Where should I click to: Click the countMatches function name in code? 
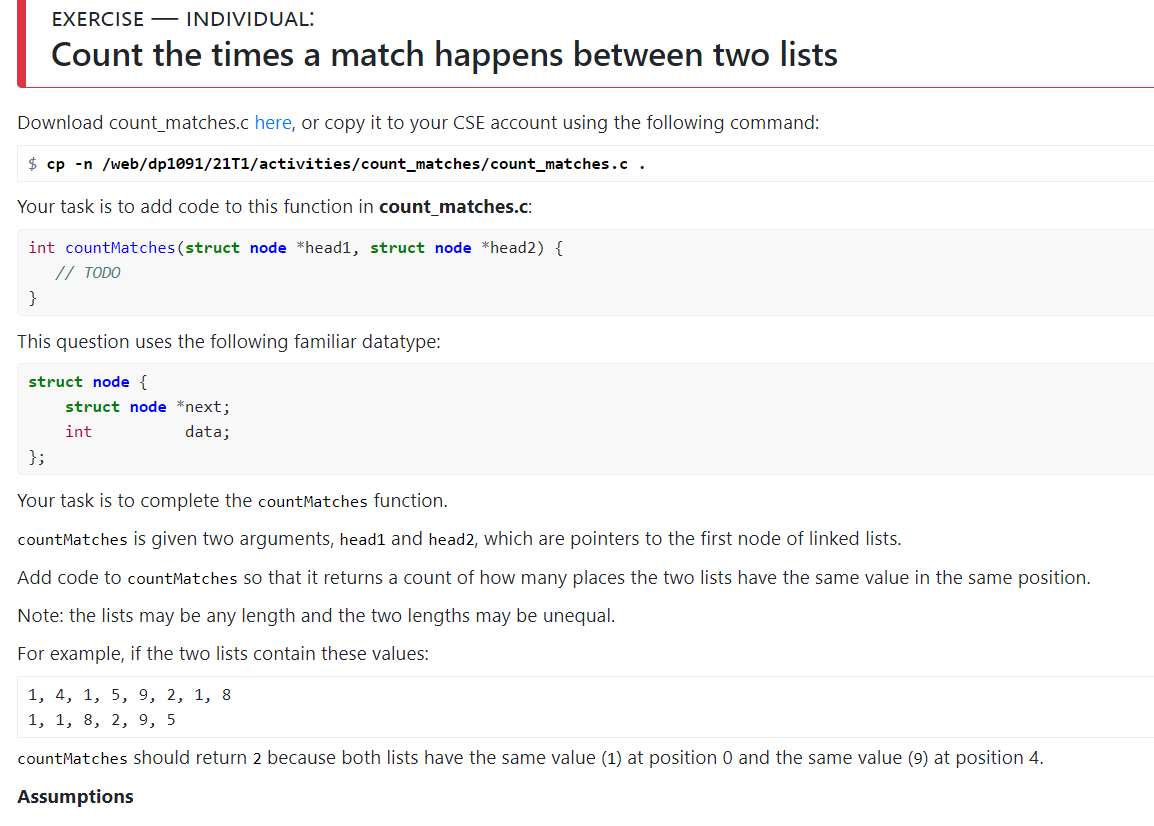coord(120,248)
